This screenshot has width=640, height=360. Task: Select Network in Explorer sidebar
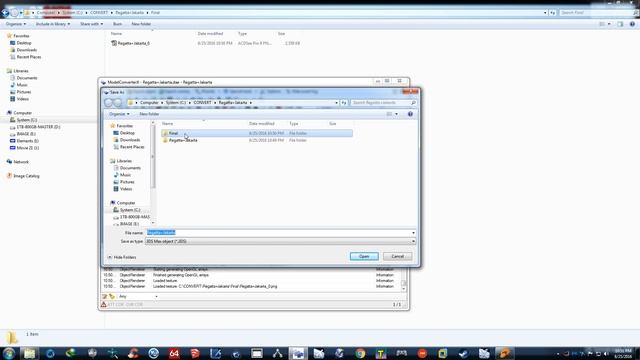pyautogui.click(x=21, y=162)
